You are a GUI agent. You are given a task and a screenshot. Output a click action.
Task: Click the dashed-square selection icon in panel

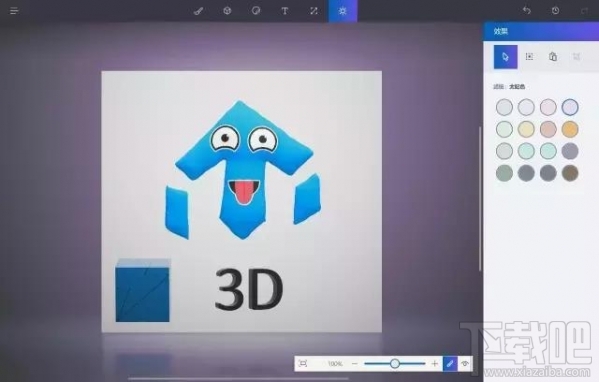(529, 57)
